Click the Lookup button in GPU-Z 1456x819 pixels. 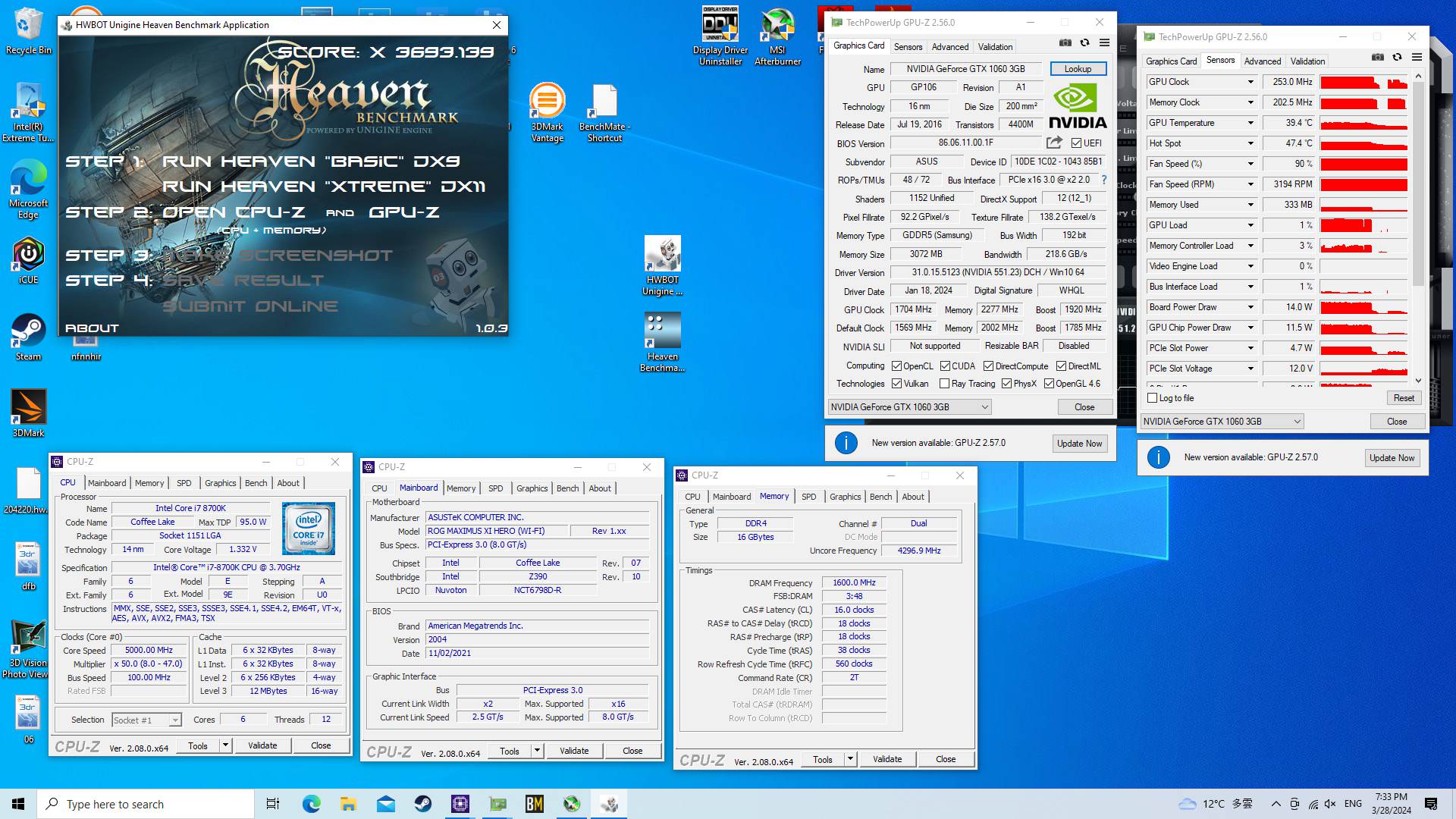[x=1078, y=69]
